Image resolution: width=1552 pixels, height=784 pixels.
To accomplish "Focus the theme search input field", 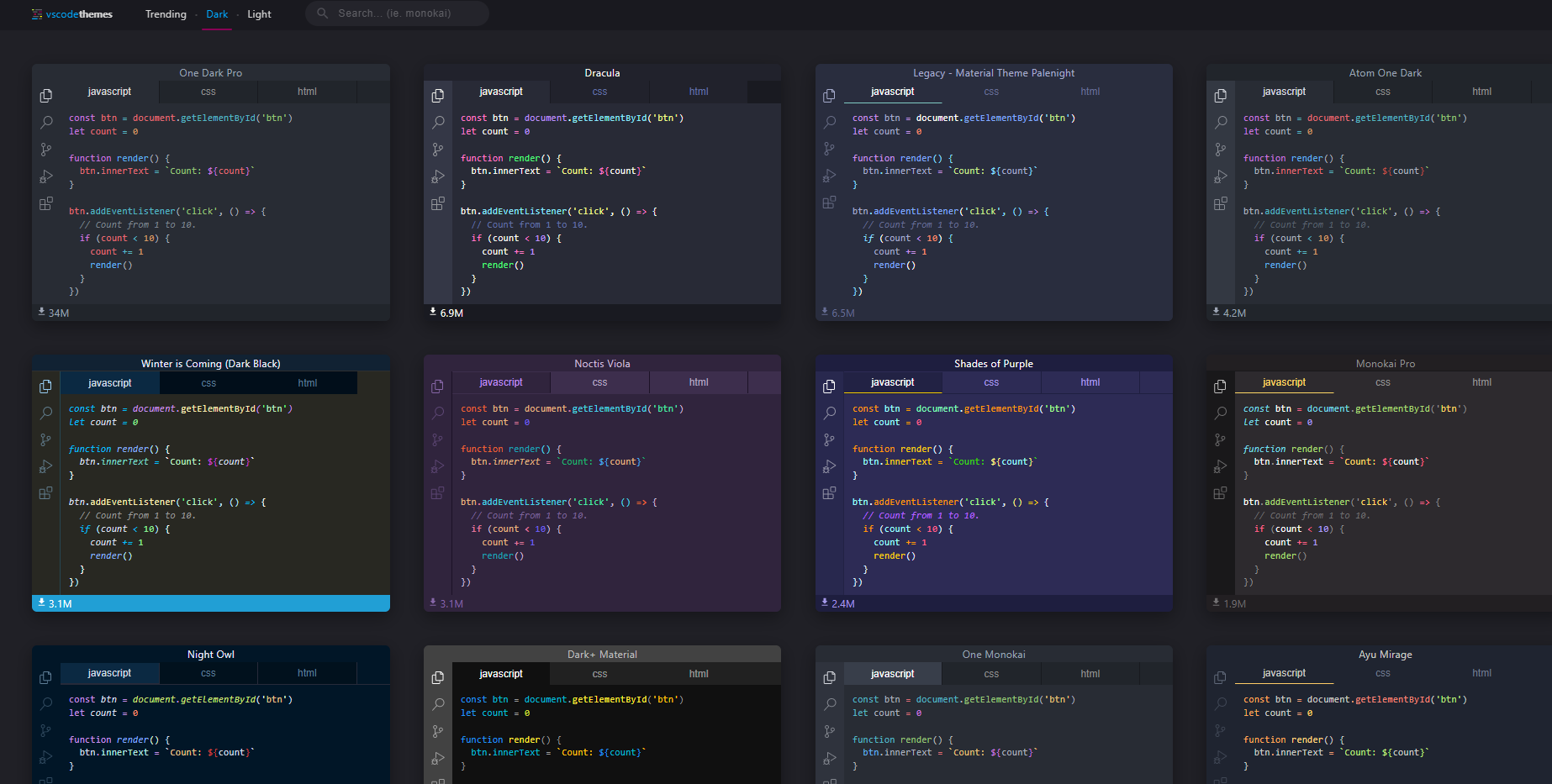I will click(x=397, y=13).
